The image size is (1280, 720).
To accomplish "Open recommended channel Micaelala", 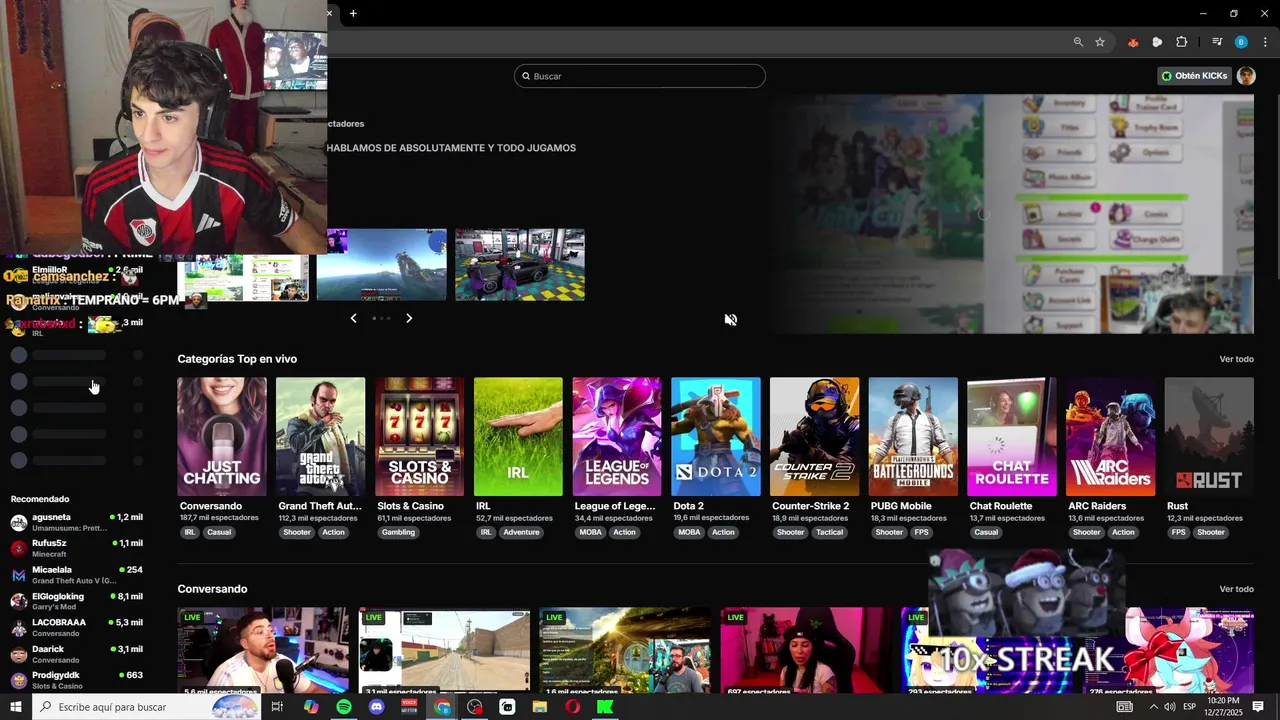I will point(78,574).
